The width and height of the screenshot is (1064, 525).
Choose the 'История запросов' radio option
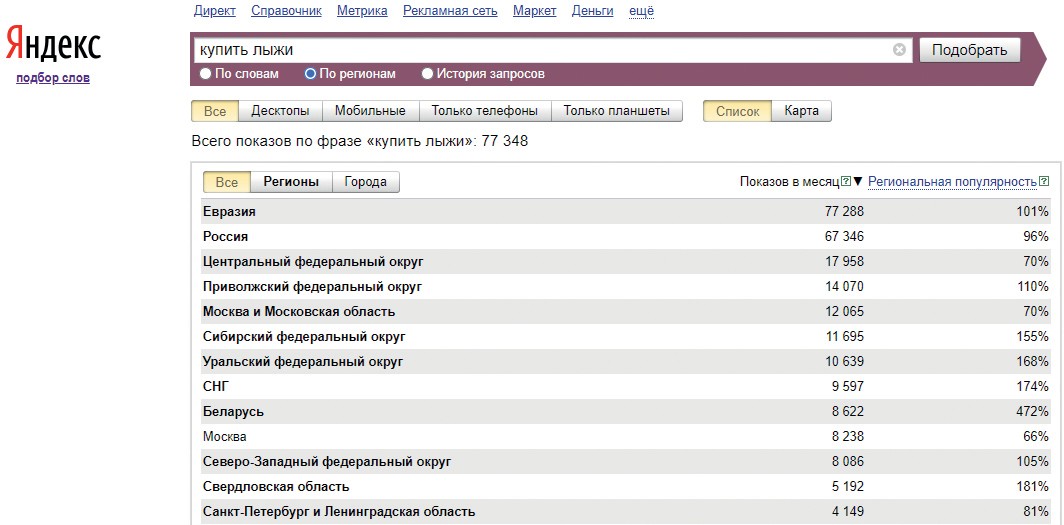(x=428, y=73)
